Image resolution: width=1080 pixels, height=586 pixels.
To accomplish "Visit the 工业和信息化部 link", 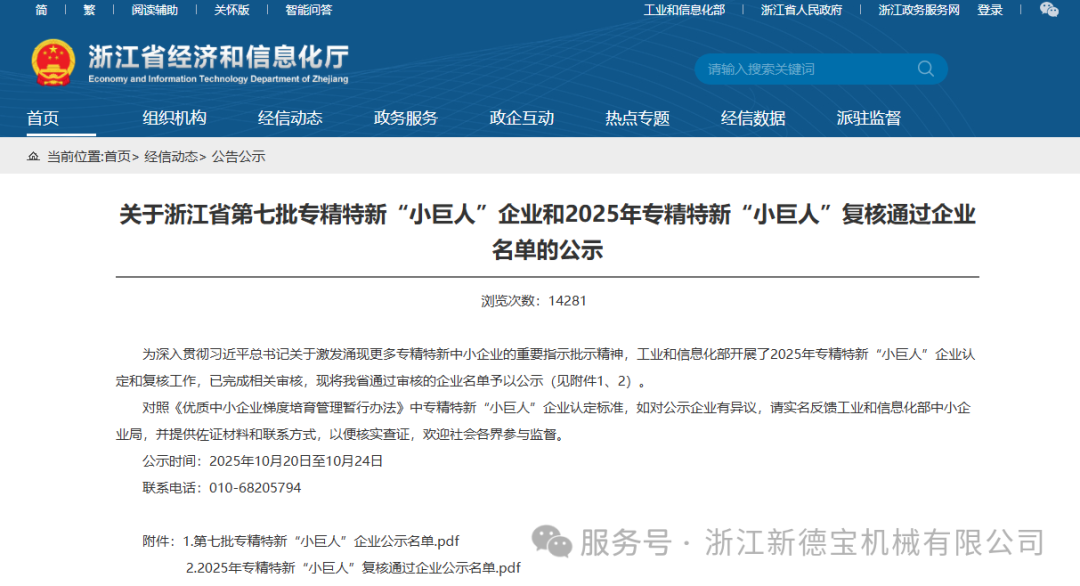I will point(684,10).
